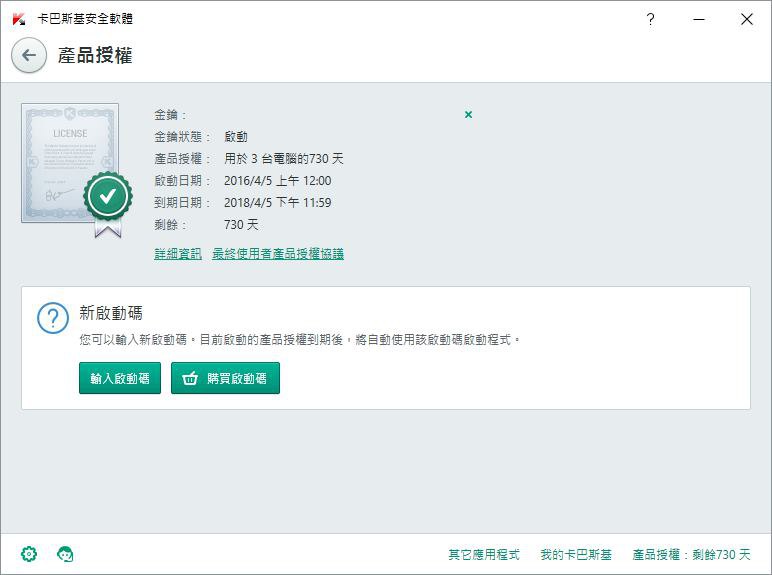This screenshot has height=575, width=772.
Task: Click the 卡巴斯基安全軟體 title bar text
Action: 85,19
